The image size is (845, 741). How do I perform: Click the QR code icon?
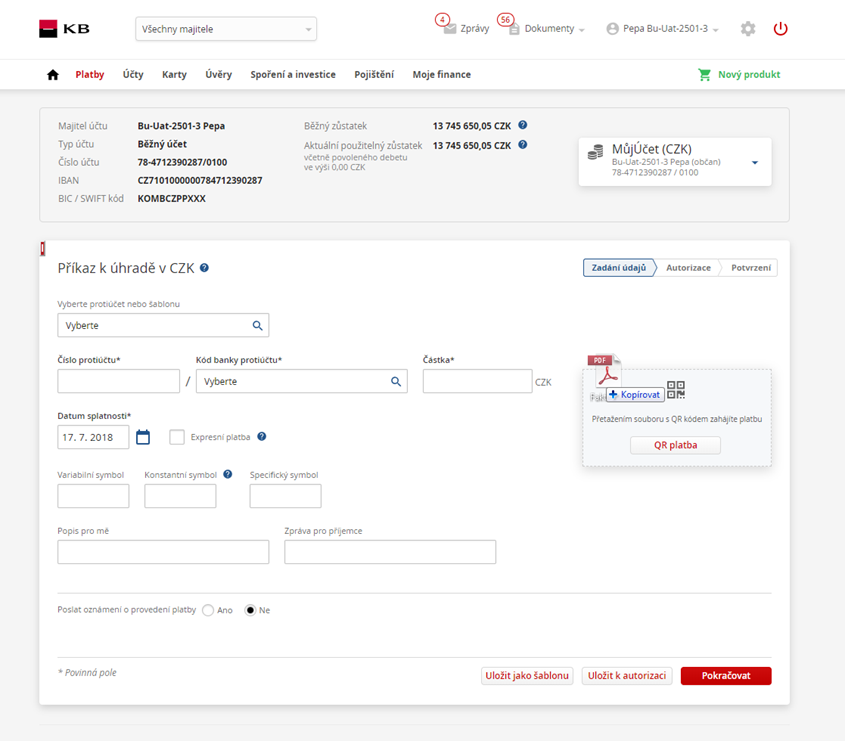tap(676, 390)
